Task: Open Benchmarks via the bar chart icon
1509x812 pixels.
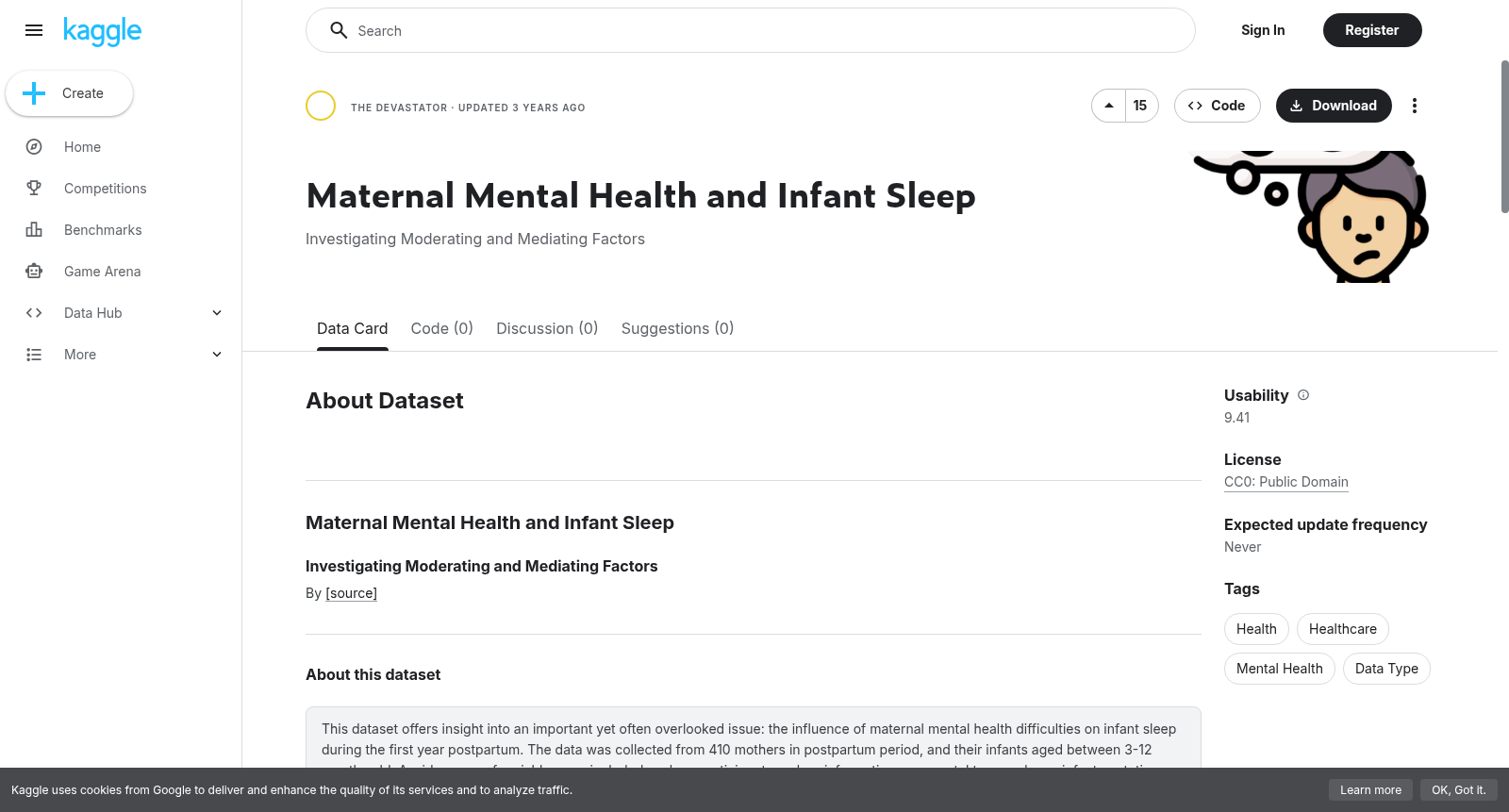Action: (x=34, y=230)
